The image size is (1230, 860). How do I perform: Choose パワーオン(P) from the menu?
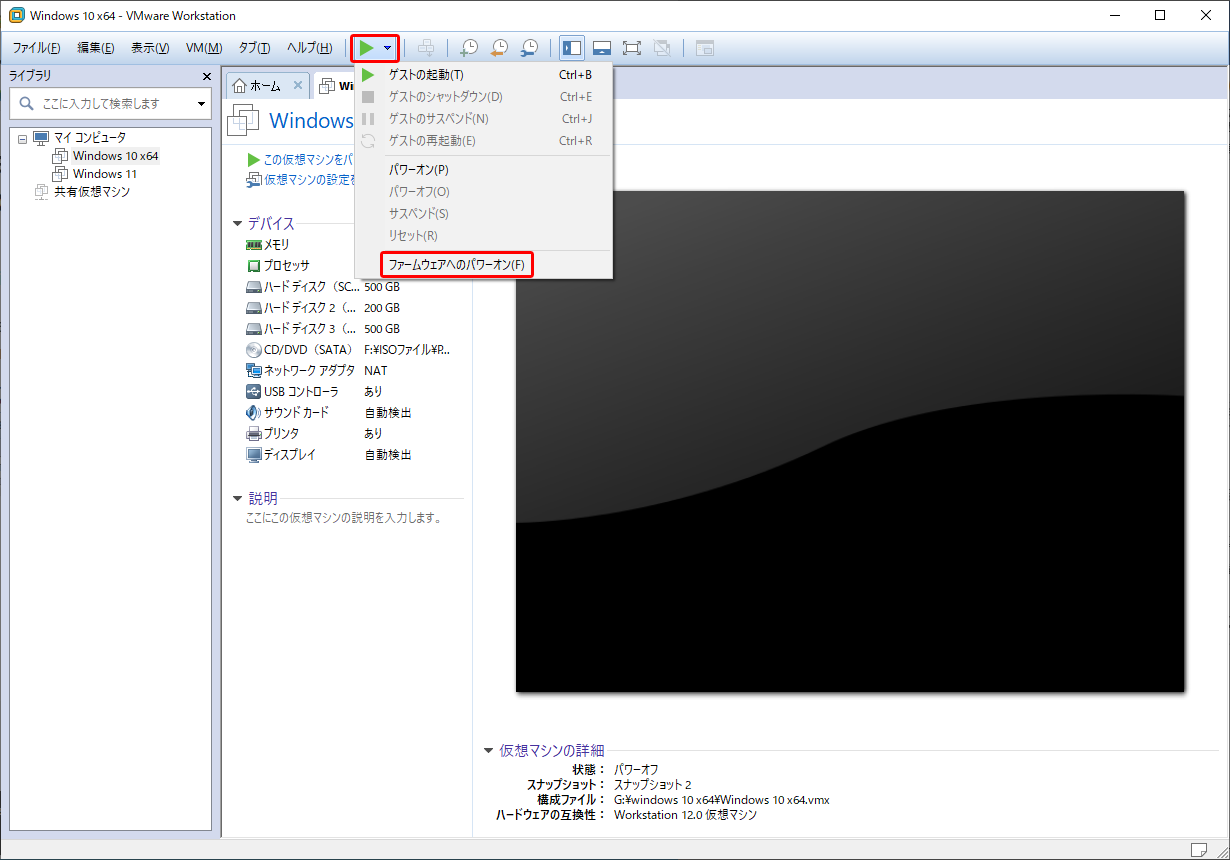click(x=483, y=170)
